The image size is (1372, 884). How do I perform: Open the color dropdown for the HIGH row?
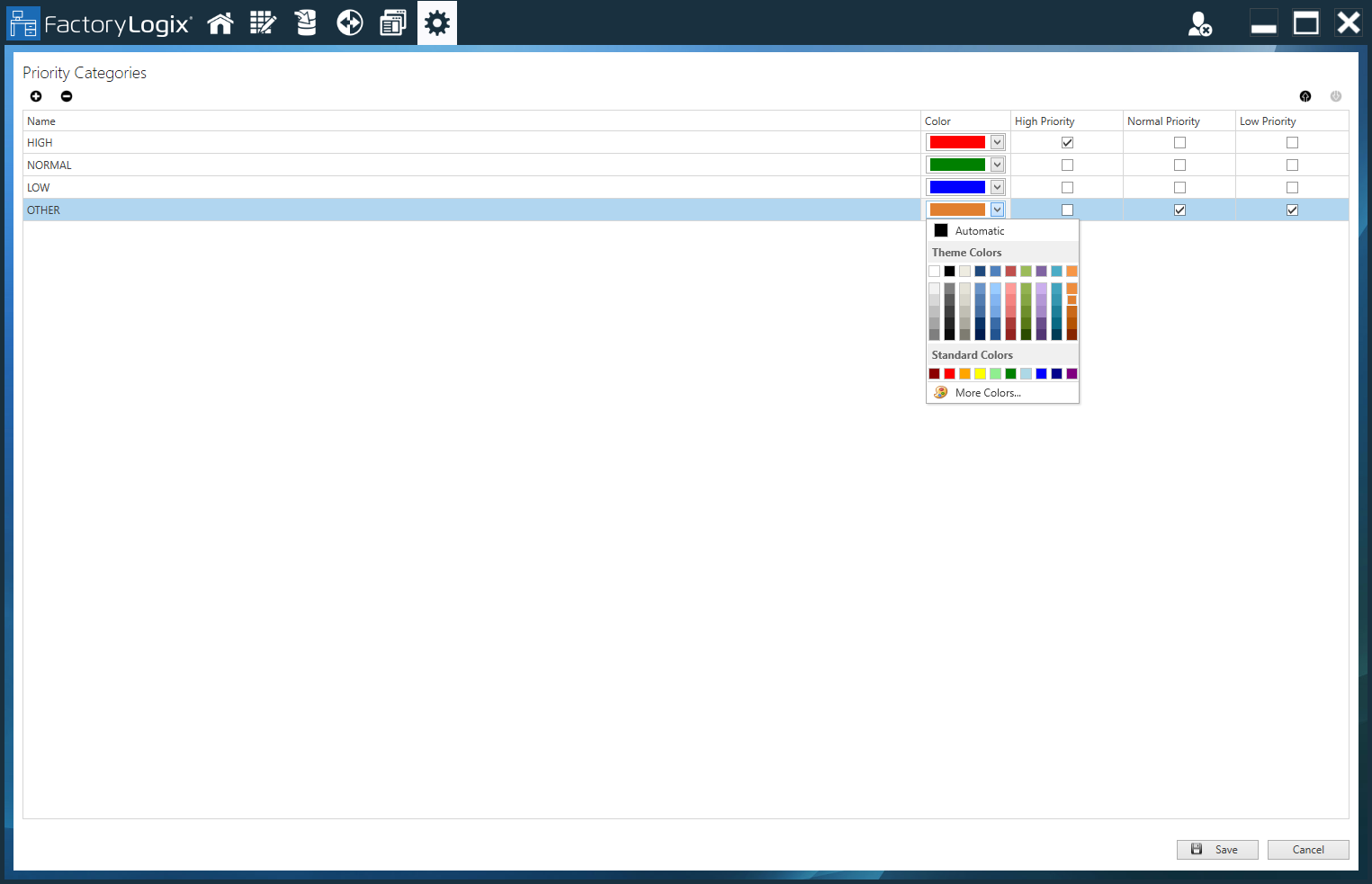(x=998, y=141)
